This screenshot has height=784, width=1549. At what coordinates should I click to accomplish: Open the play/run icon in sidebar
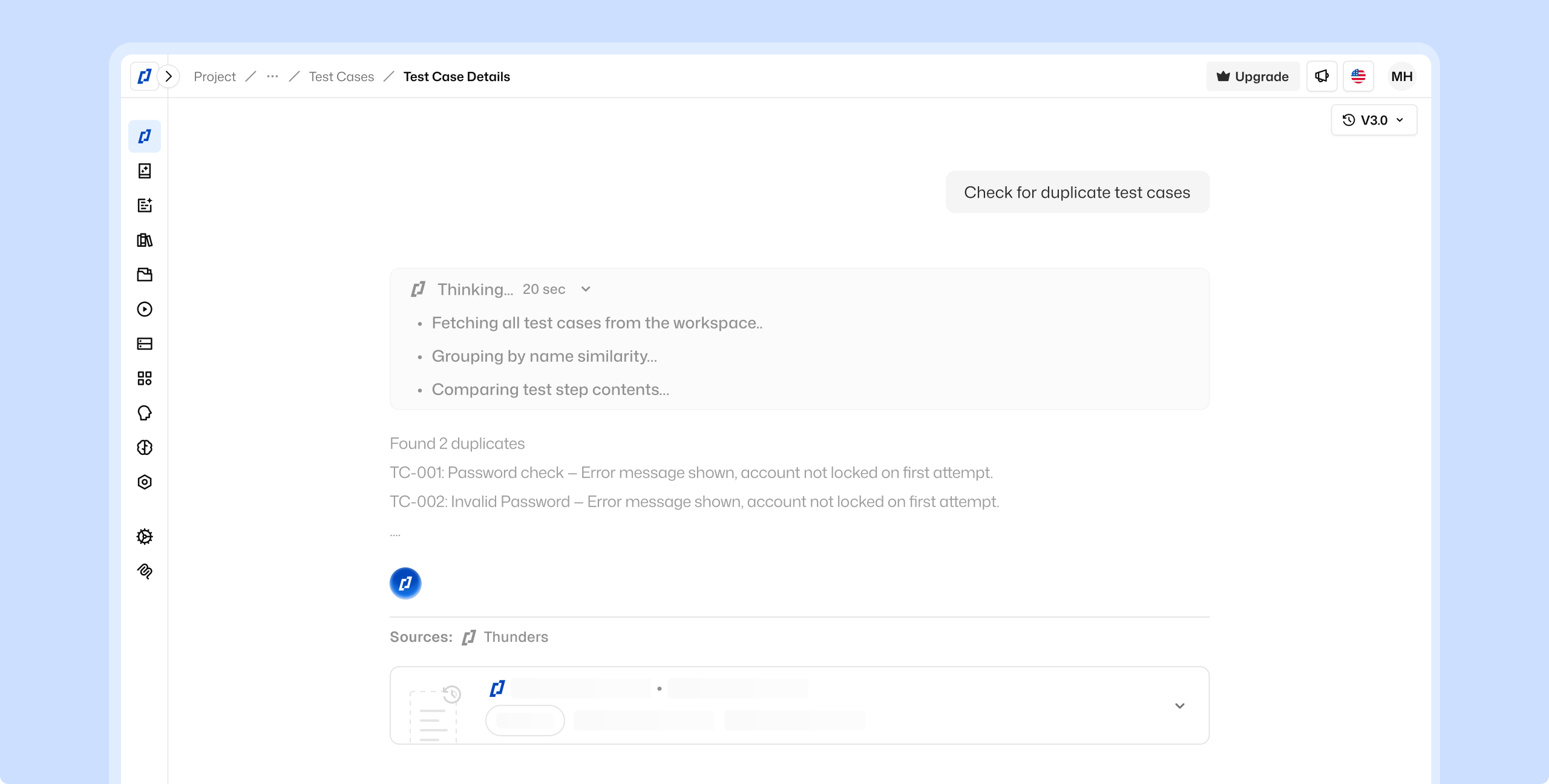[145, 309]
